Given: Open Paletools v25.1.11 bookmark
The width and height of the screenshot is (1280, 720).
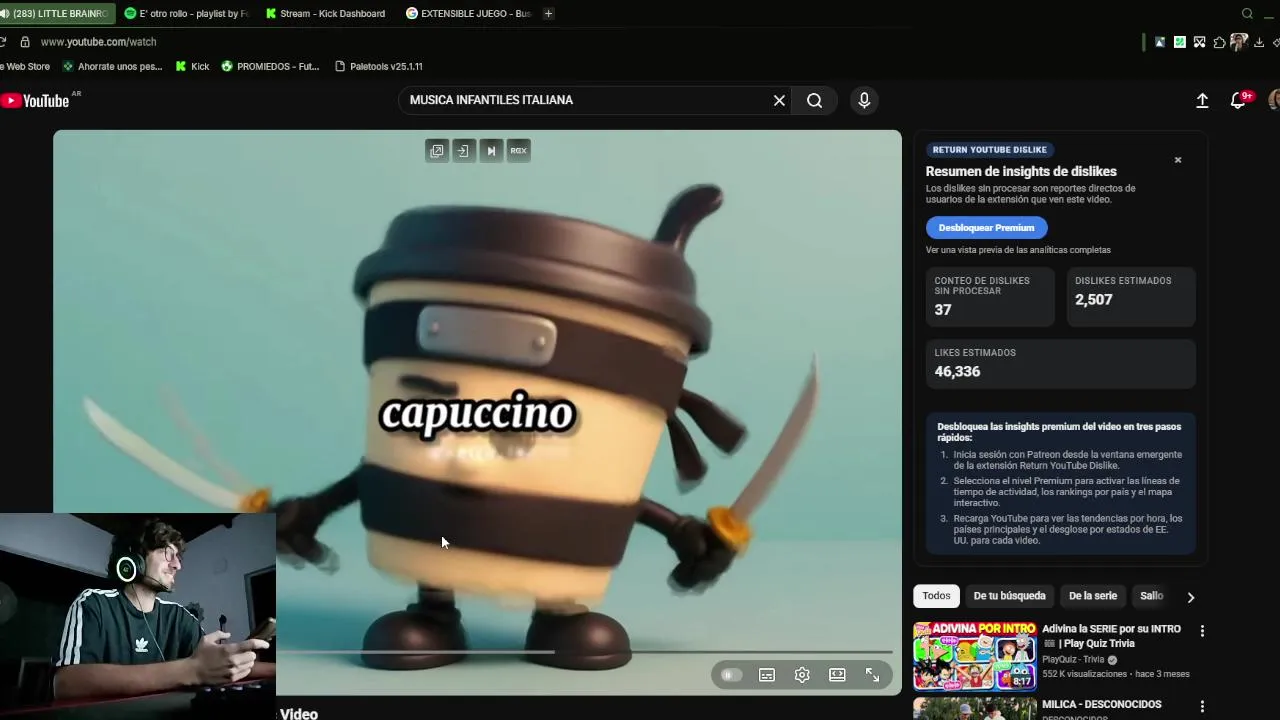Looking at the screenshot, I should pyautogui.click(x=378, y=66).
